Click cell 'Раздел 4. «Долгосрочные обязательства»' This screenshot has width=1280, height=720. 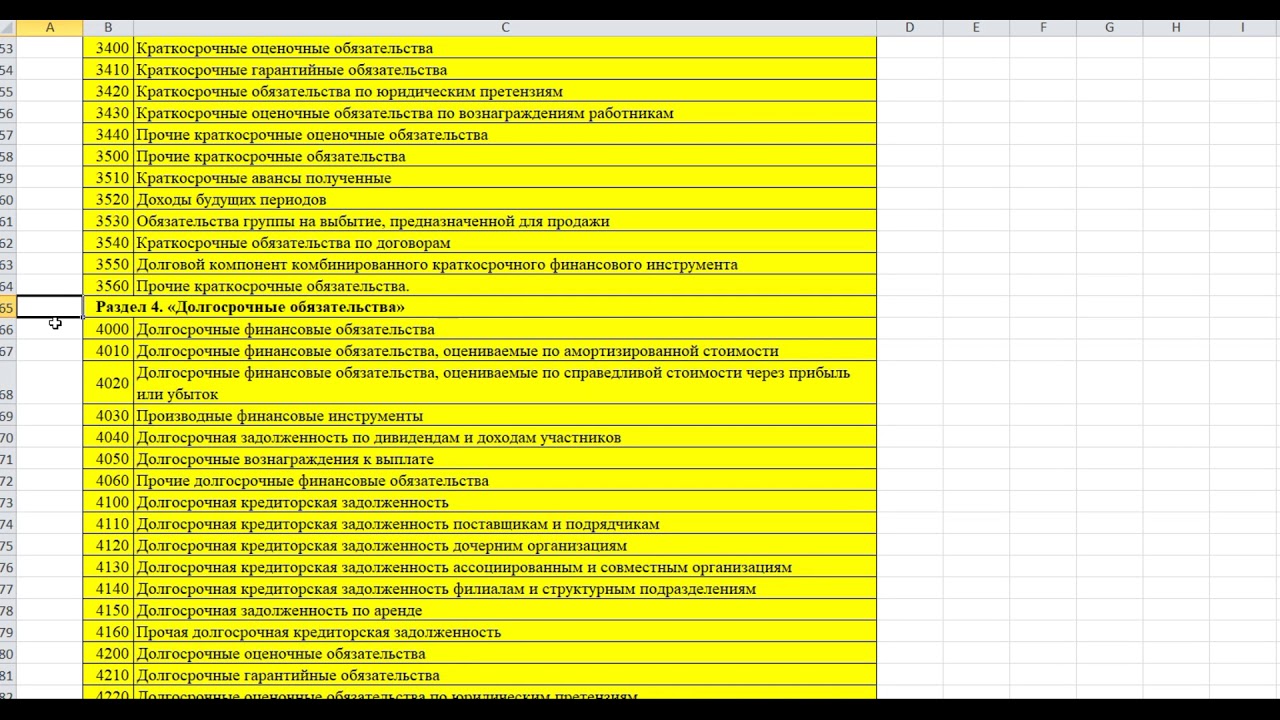(x=480, y=307)
